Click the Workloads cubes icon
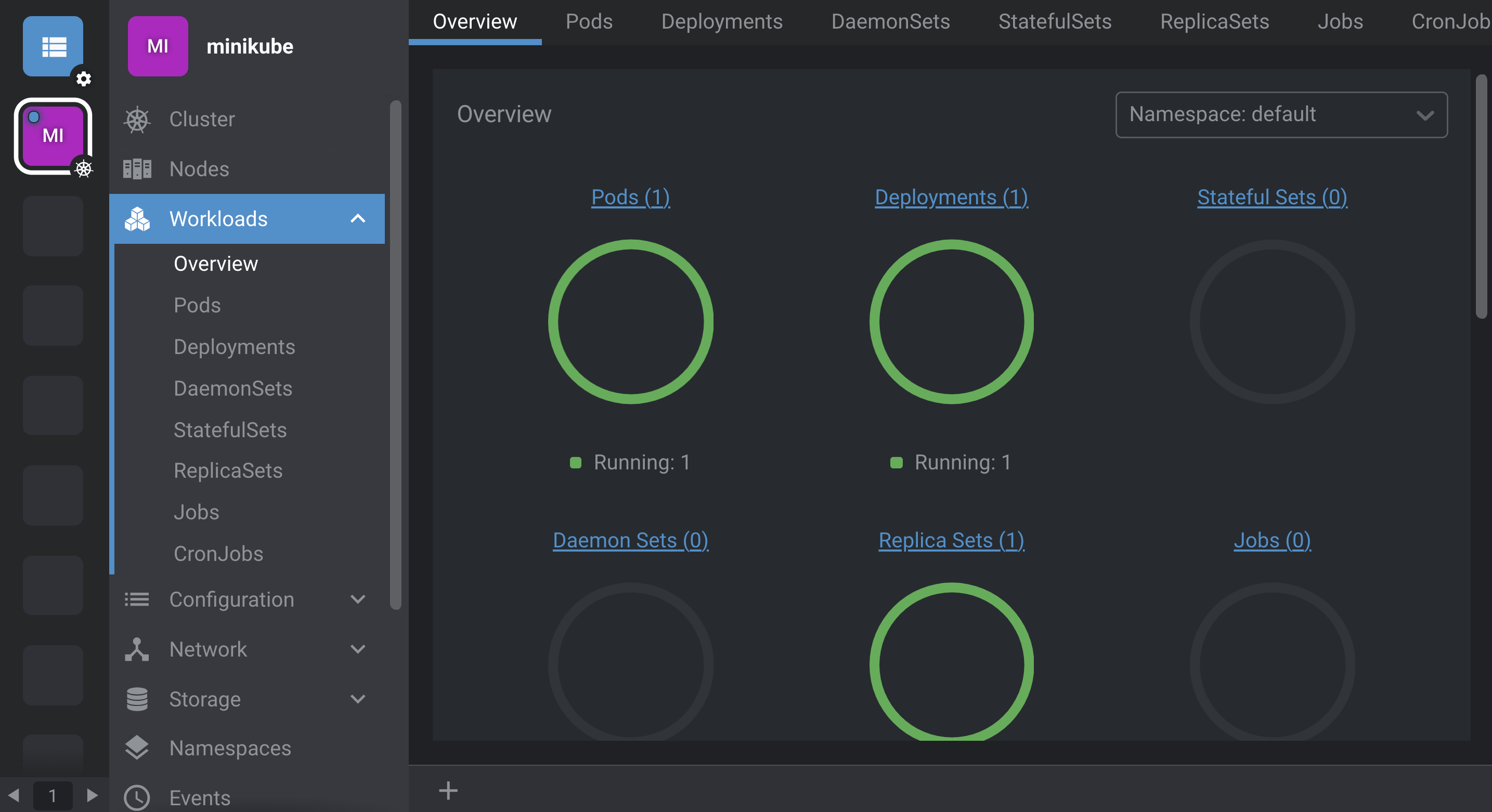This screenshot has width=1492, height=812. [137, 219]
